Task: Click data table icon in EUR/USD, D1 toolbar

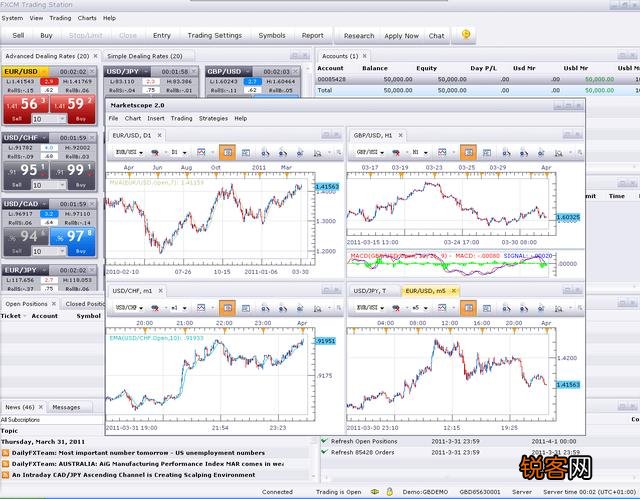Action: (x=246, y=153)
